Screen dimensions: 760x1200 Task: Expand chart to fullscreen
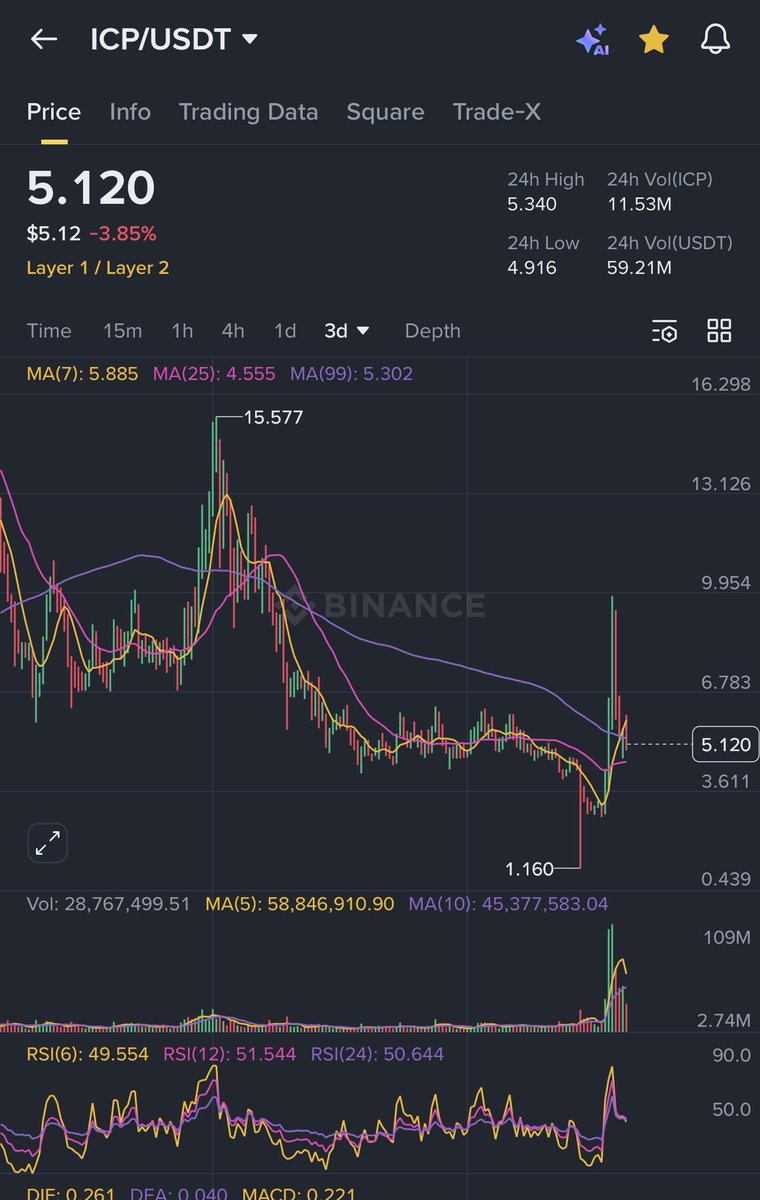click(47, 844)
